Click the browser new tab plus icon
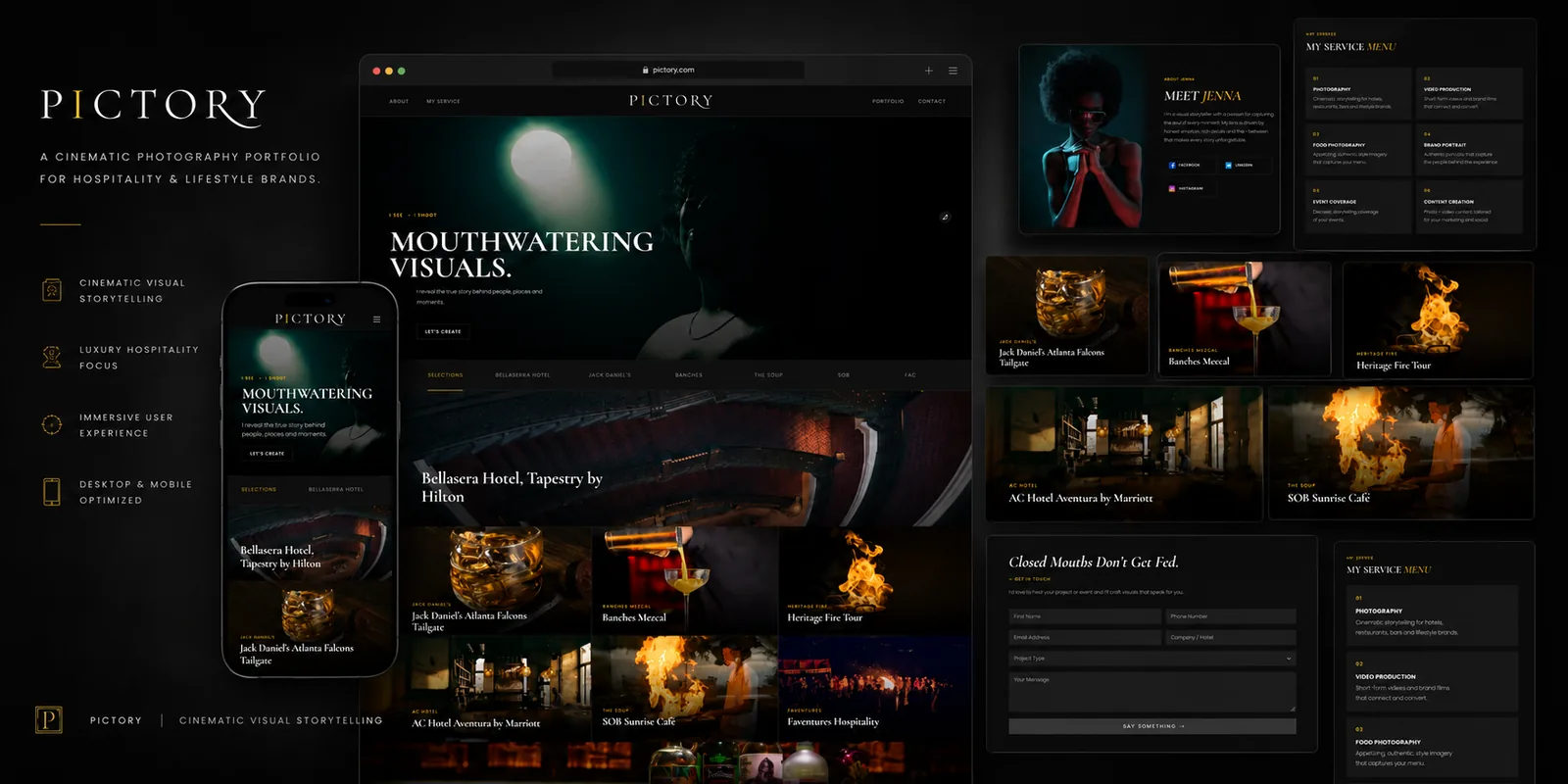 (929, 71)
